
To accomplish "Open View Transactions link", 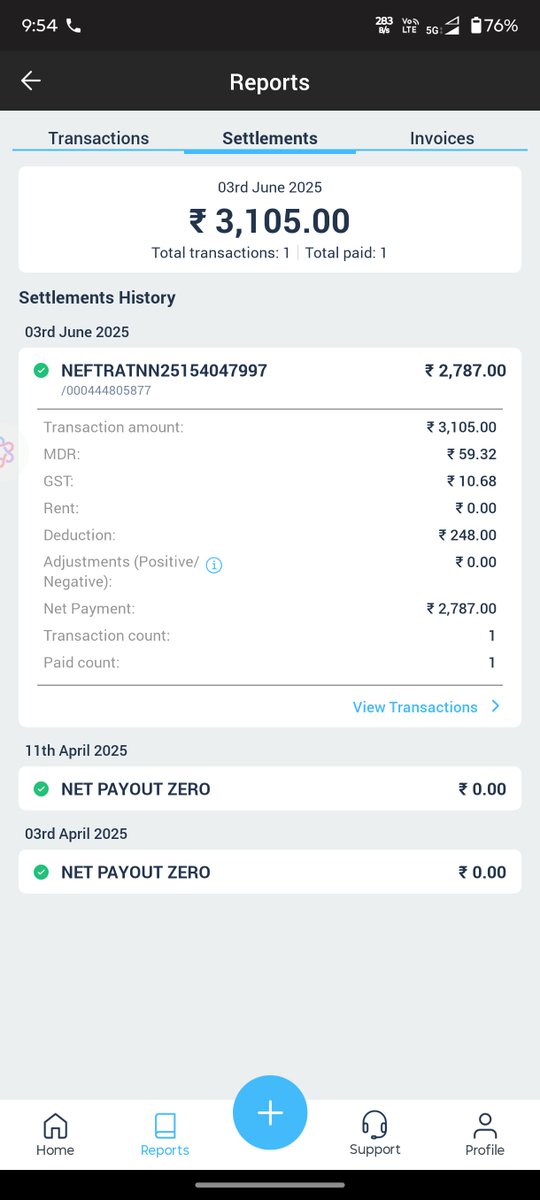I will point(415,707).
